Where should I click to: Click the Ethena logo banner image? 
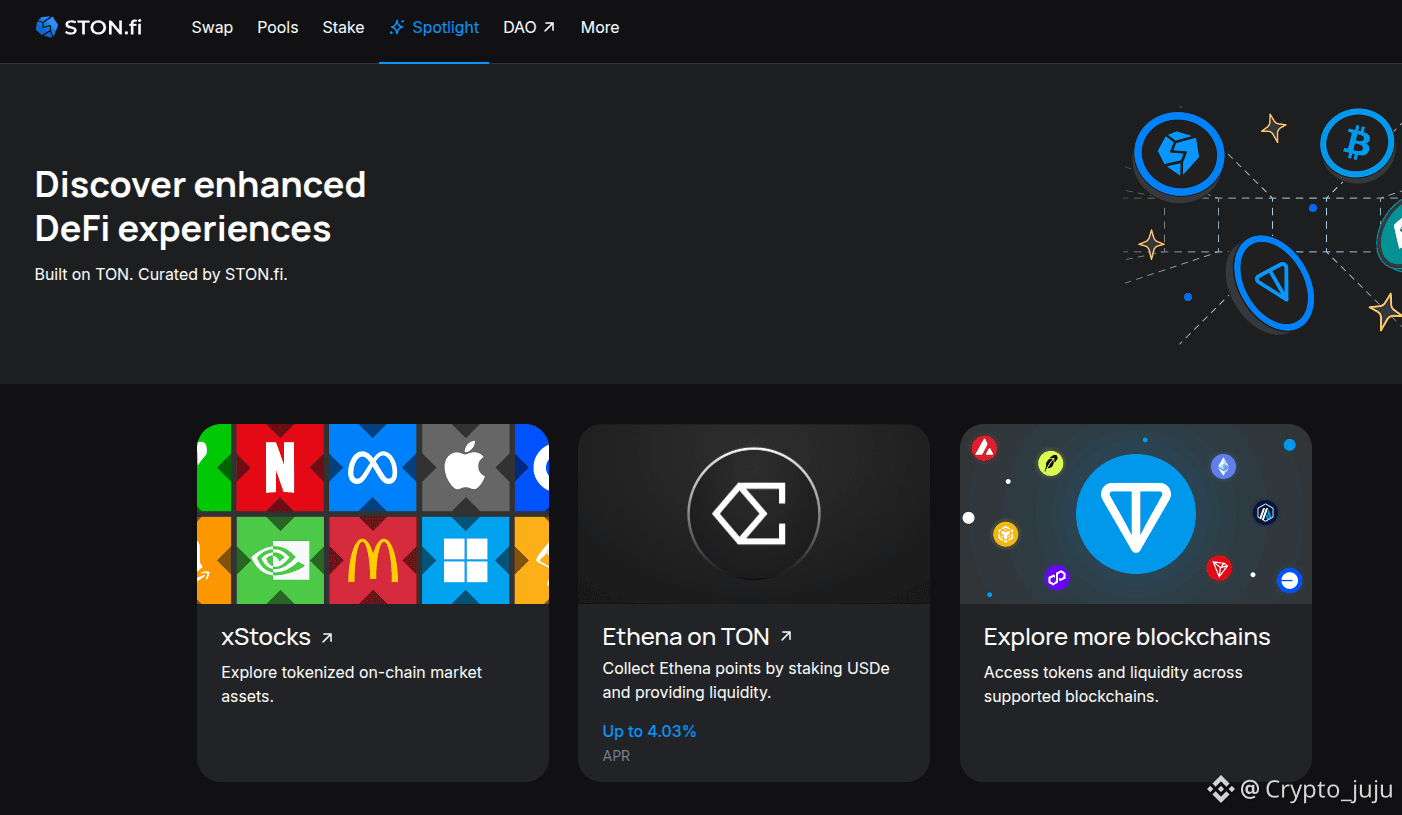[x=754, y=514]
